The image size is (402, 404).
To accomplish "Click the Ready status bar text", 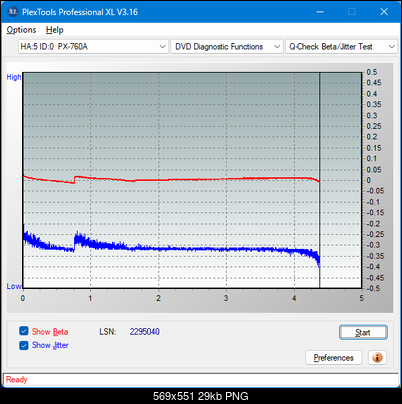I will click(x=16, y=379).
